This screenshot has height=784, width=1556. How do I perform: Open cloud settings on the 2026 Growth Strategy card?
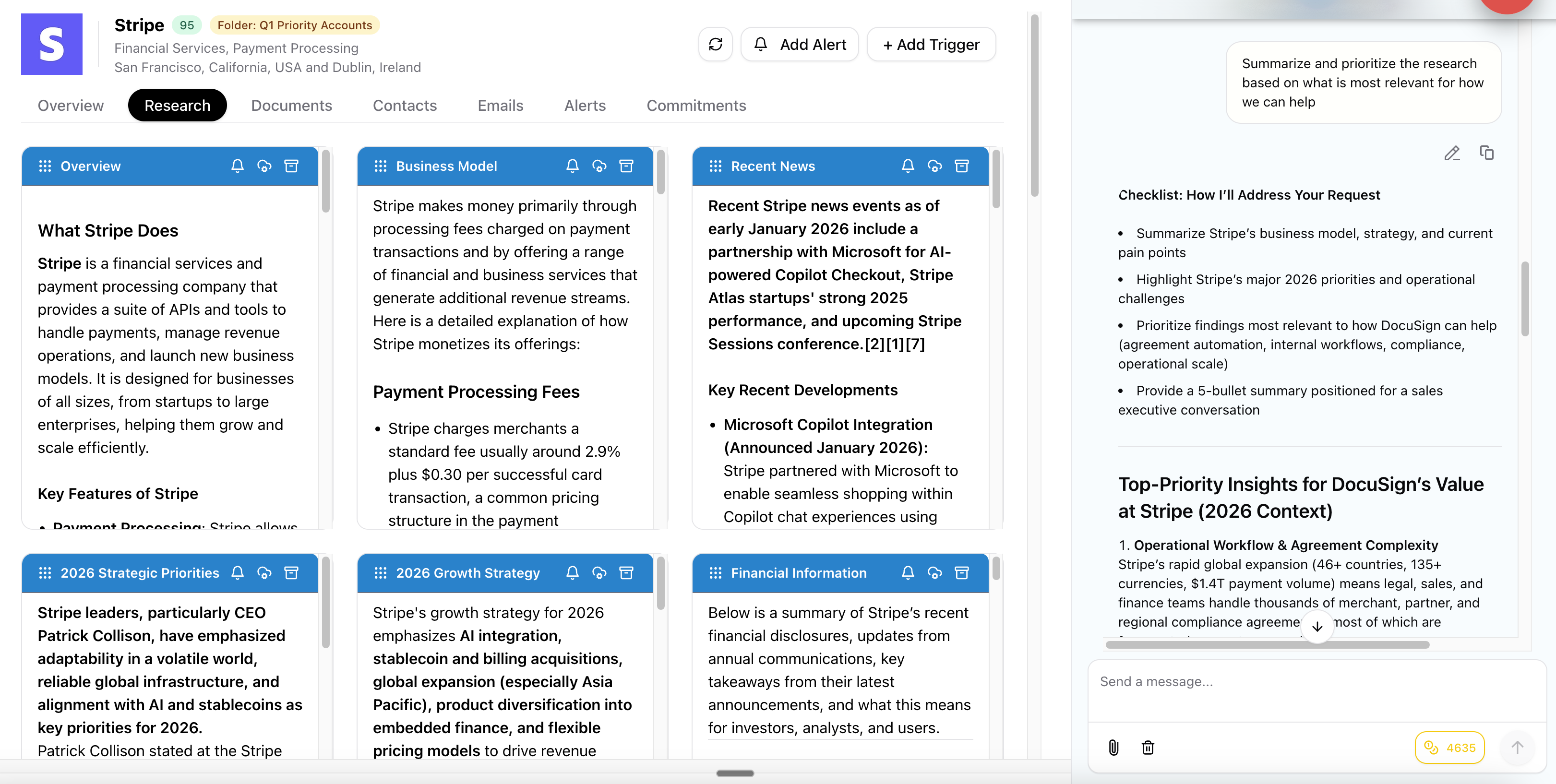[x=600, y=572]
